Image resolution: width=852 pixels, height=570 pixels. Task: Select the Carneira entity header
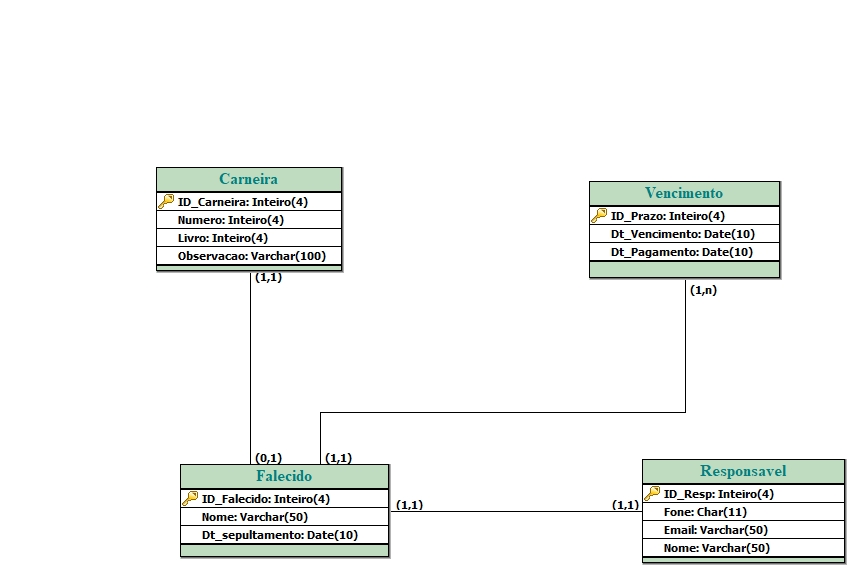pyautogui.click(x=249, y=179)
